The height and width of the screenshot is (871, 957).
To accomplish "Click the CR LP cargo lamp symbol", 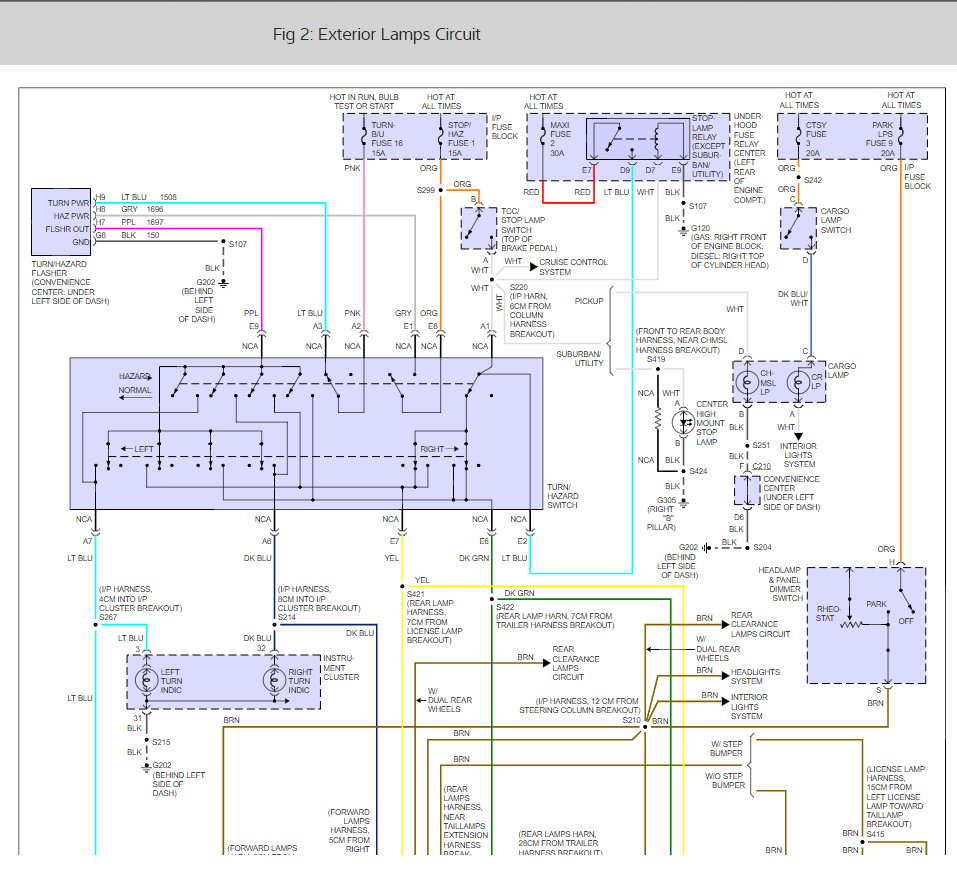I will coord(798,383).
